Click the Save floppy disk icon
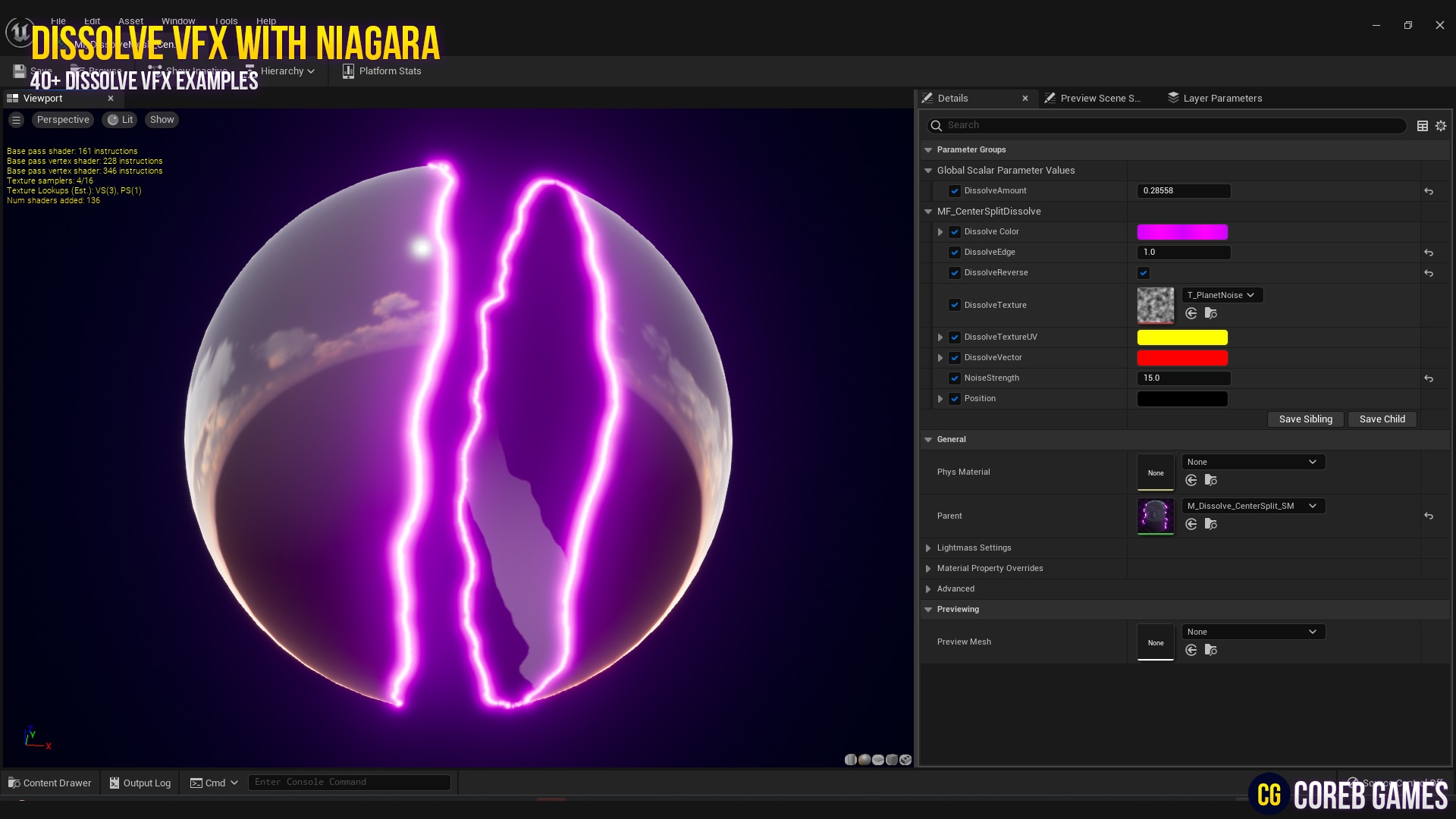 coord(20,71)
